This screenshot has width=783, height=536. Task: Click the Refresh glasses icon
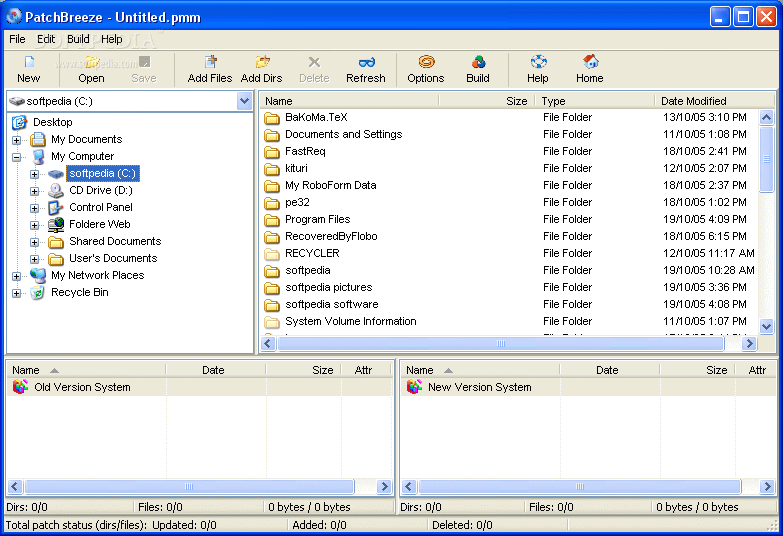coord(367,62)
